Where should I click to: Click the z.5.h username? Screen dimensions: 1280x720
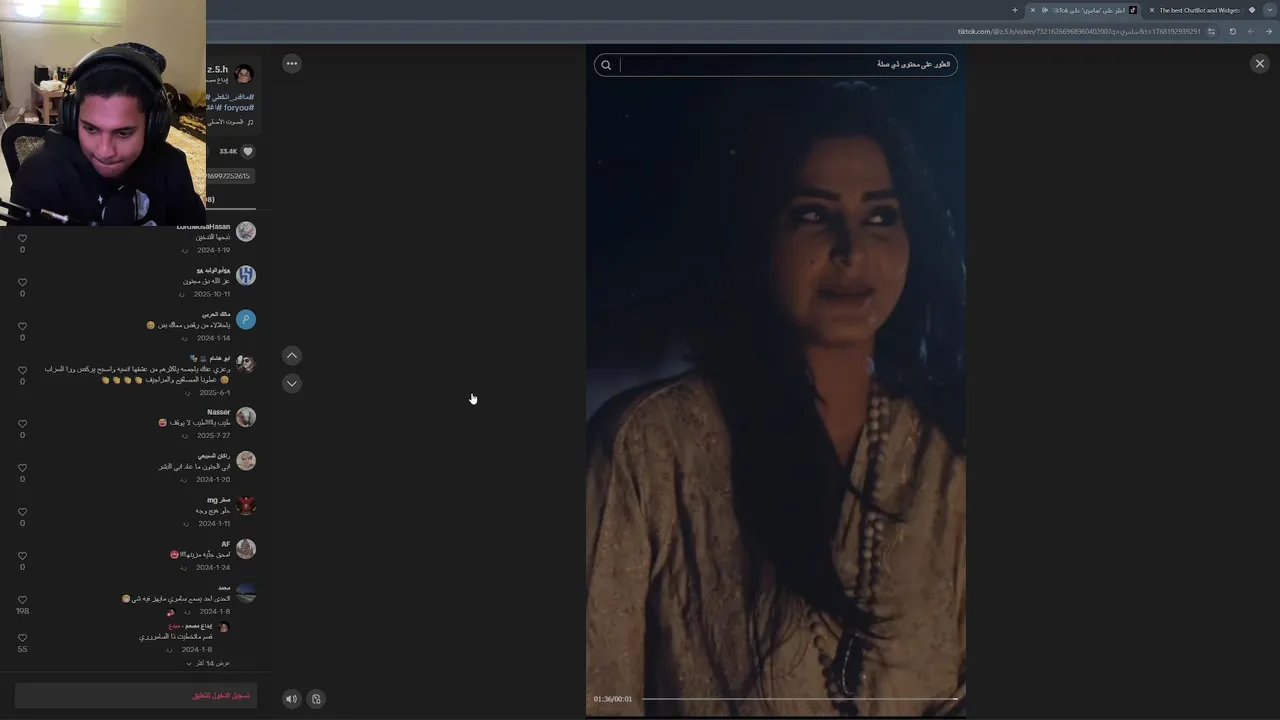[x=218, y=70]
